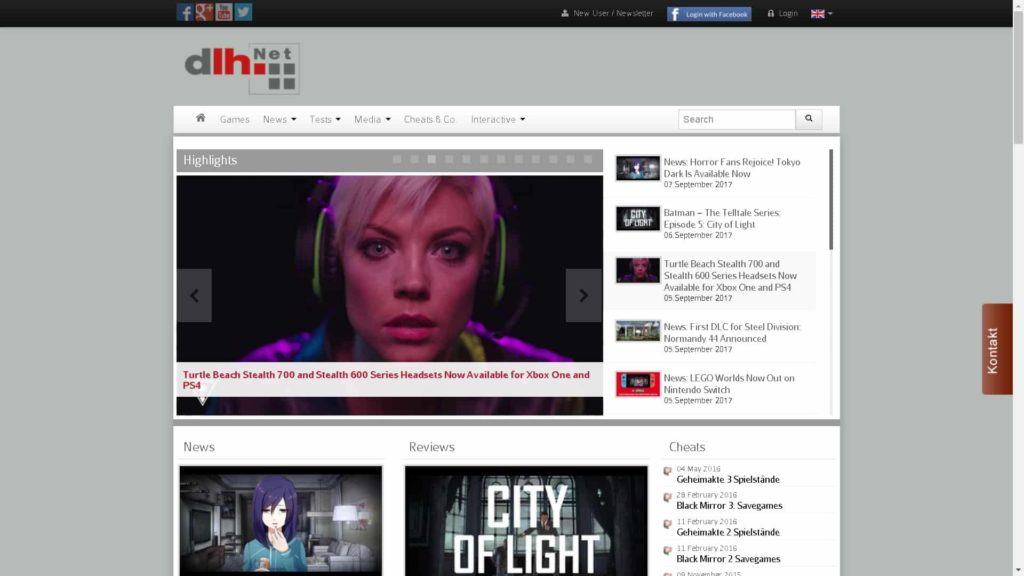Screen dimensions: 1024x576
Task: Open the YouTube channel icon
Action: pyautogui.click(x=222, y=13)
